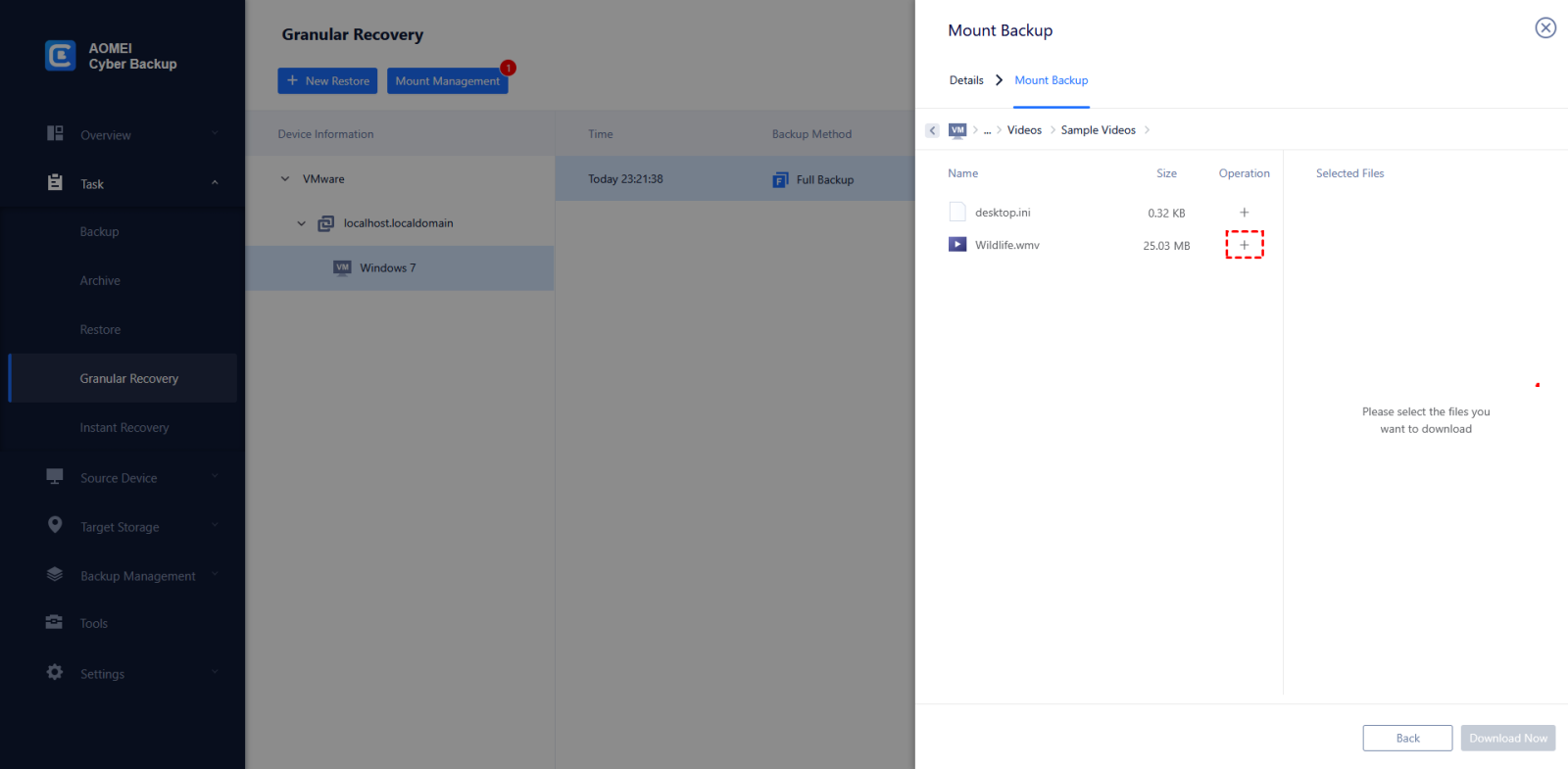Click the Task clipboard icon

[x=55, y=182]
